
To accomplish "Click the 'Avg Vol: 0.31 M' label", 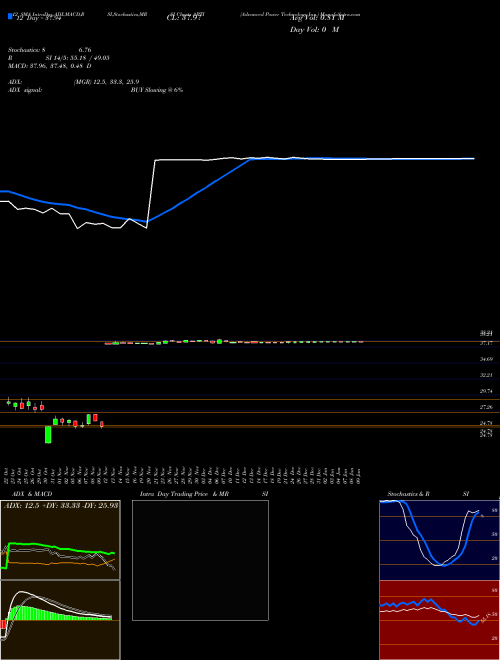I will point(317,18).
